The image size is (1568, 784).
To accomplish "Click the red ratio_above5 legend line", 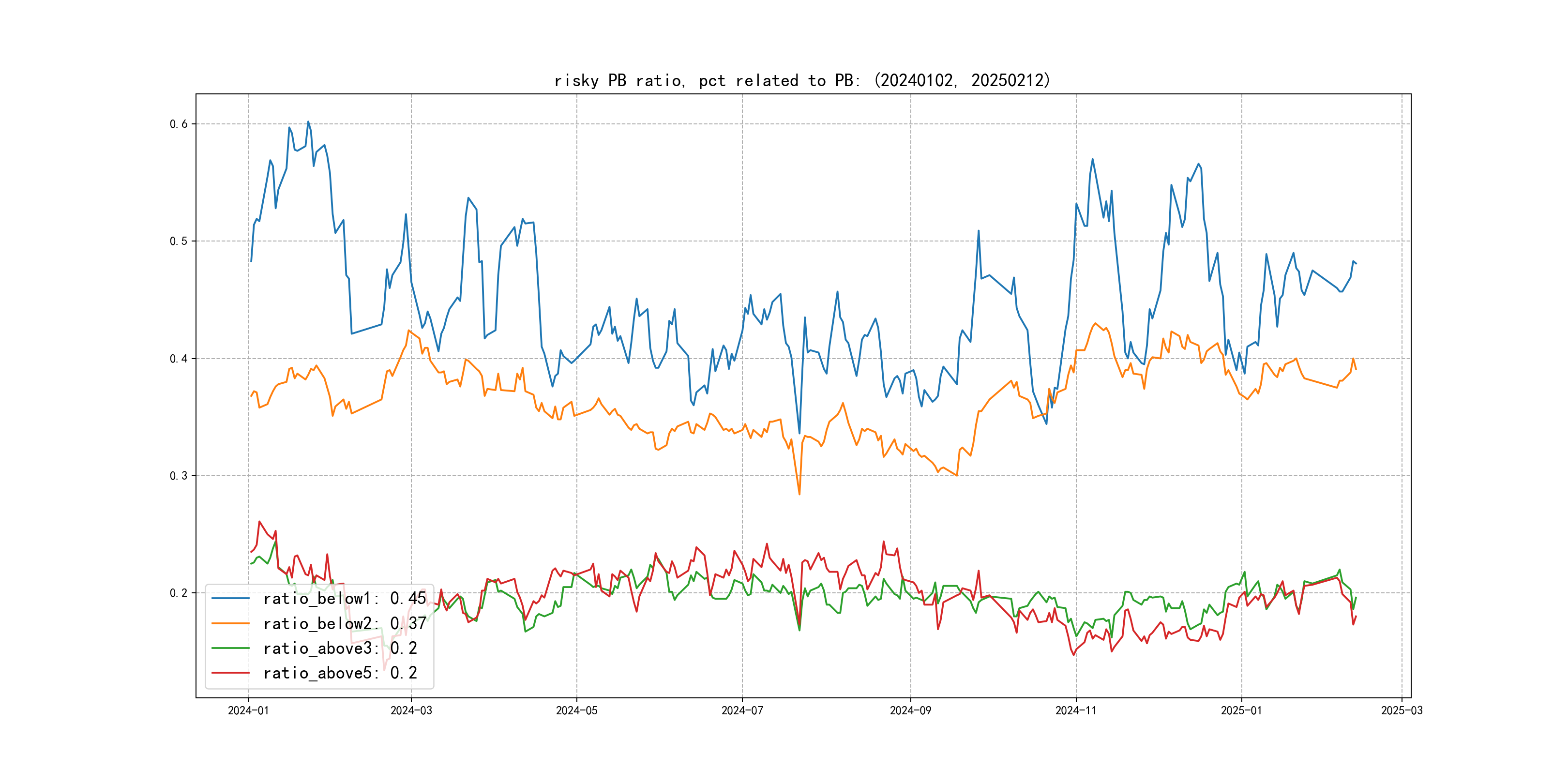I will 230,673.
